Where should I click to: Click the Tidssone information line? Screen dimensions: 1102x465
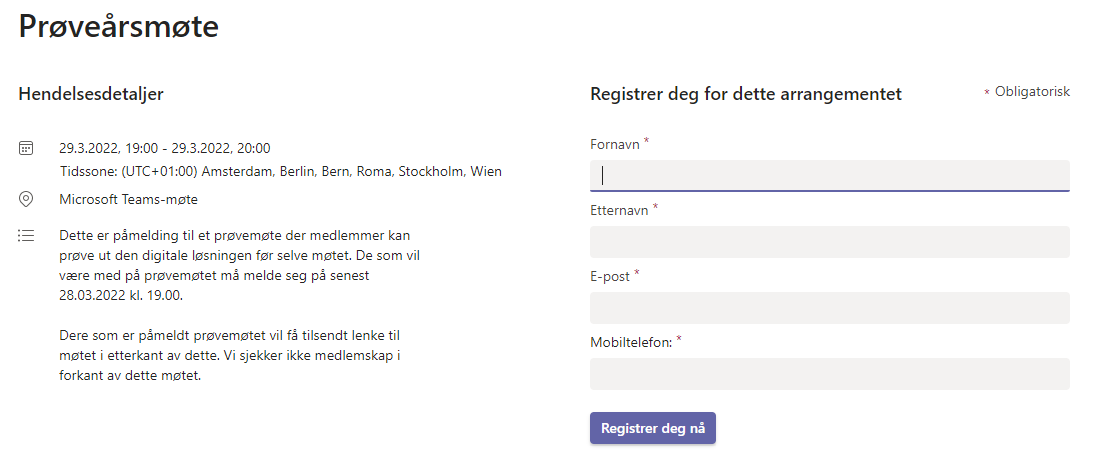point(280,171)
